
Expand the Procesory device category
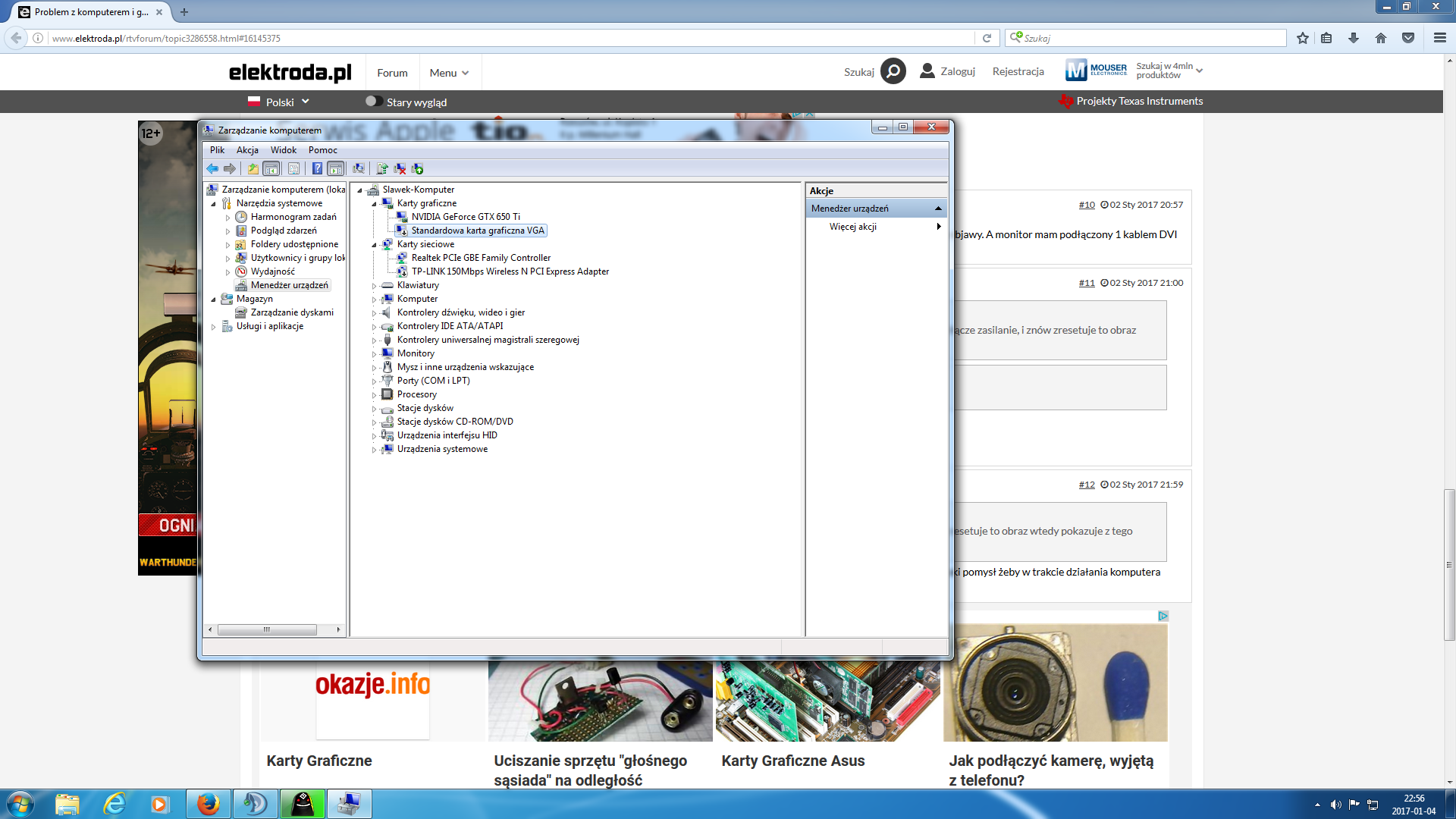[374, 395]
